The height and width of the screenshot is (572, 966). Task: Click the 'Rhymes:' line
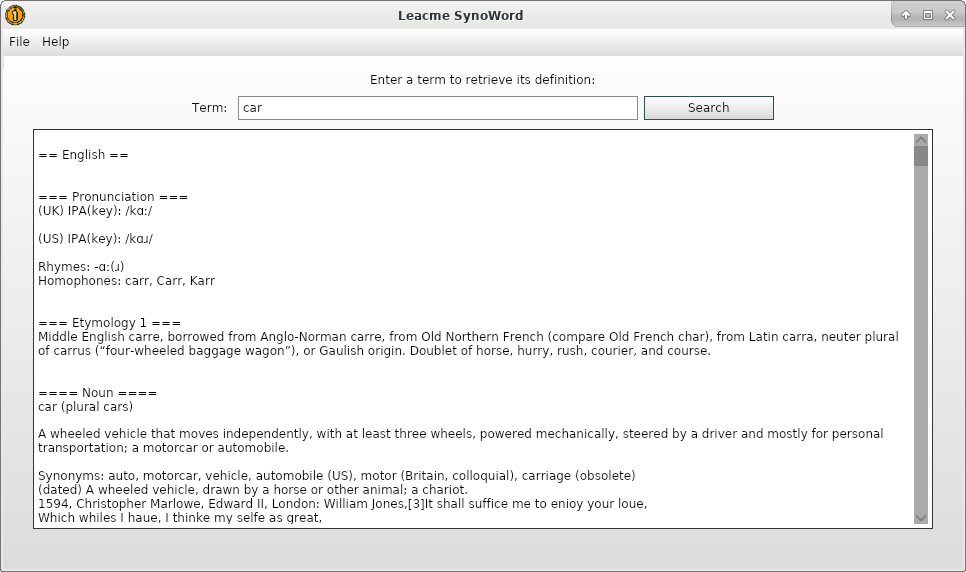click(81, 266)
